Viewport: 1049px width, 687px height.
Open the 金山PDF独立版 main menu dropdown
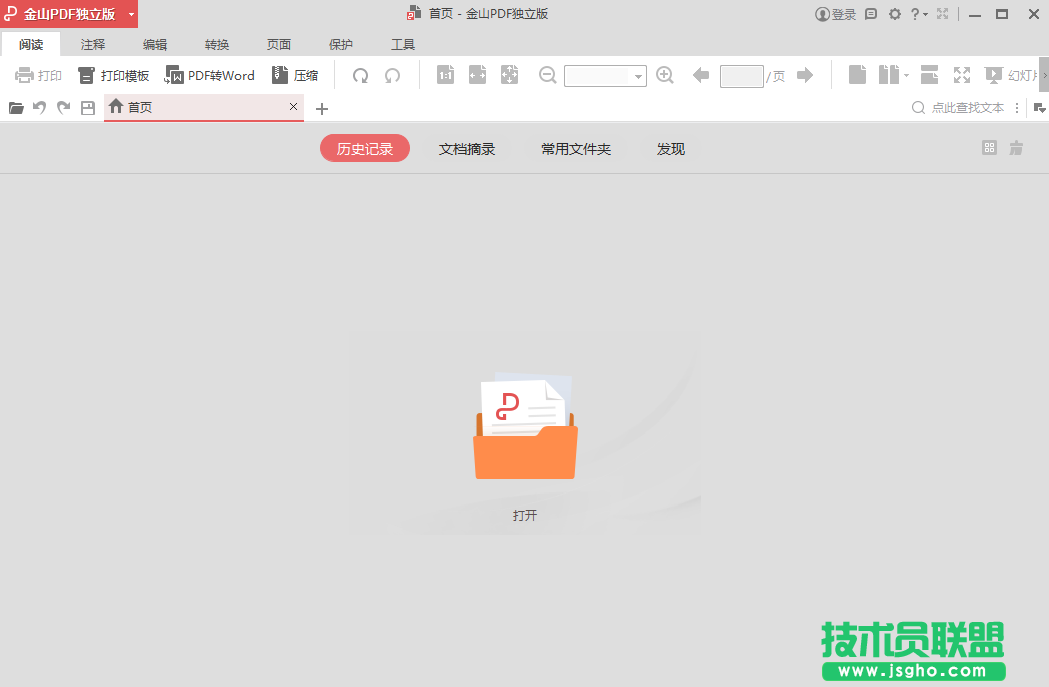point(131,14)
